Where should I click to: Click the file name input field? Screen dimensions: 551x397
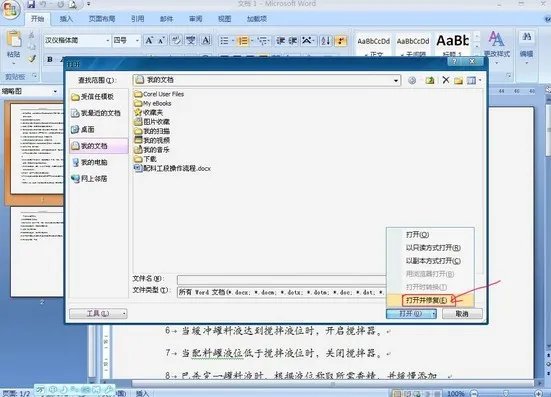pos(281,280)
